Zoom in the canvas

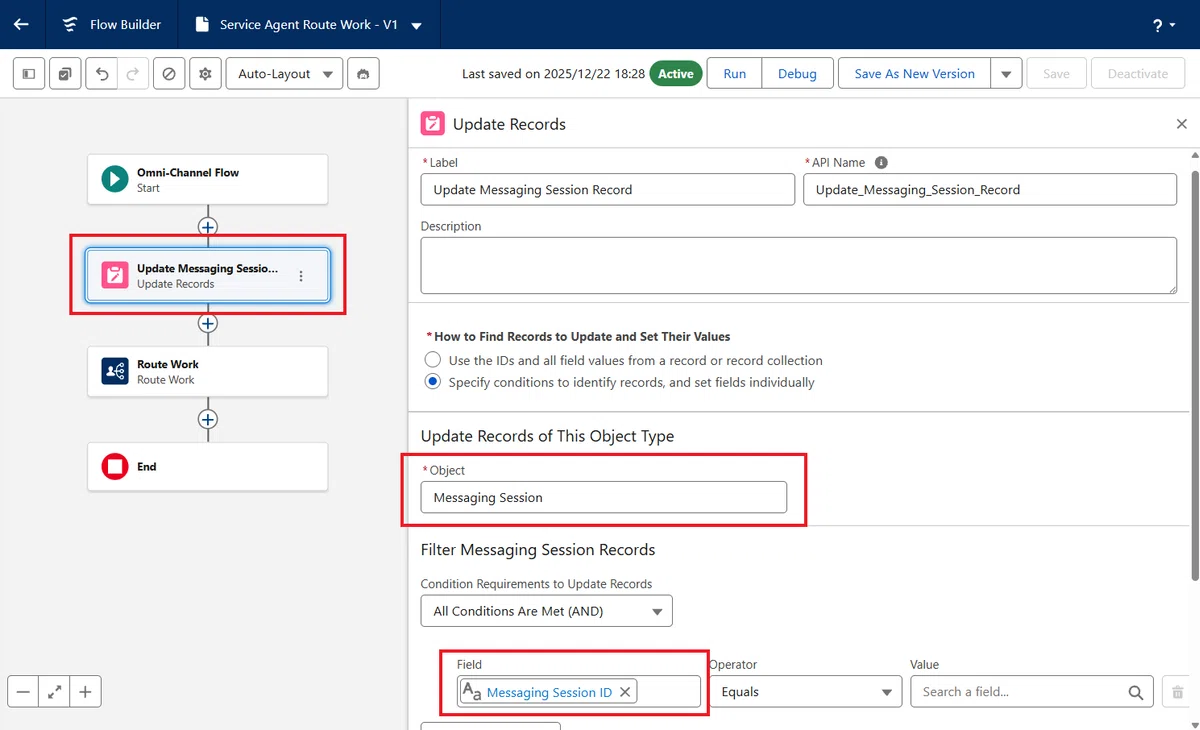[x=85, y=691]
